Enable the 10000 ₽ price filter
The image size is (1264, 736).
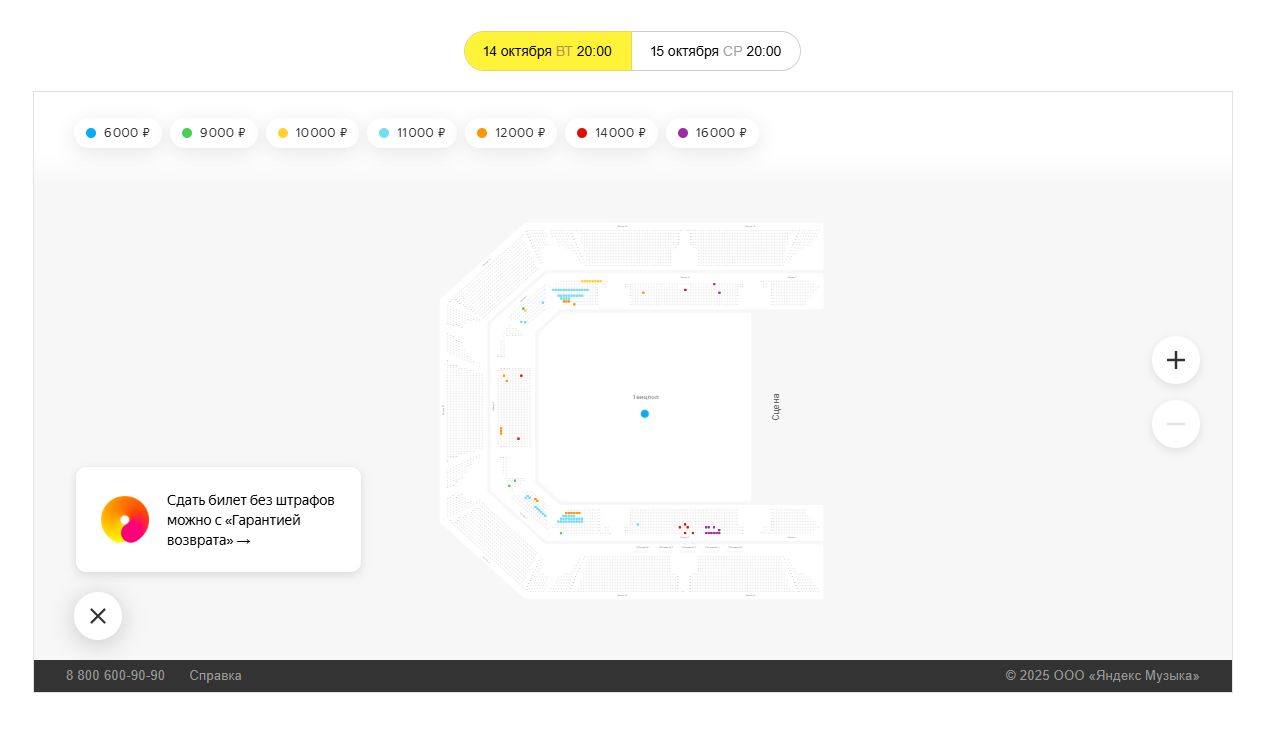point(311,133)
